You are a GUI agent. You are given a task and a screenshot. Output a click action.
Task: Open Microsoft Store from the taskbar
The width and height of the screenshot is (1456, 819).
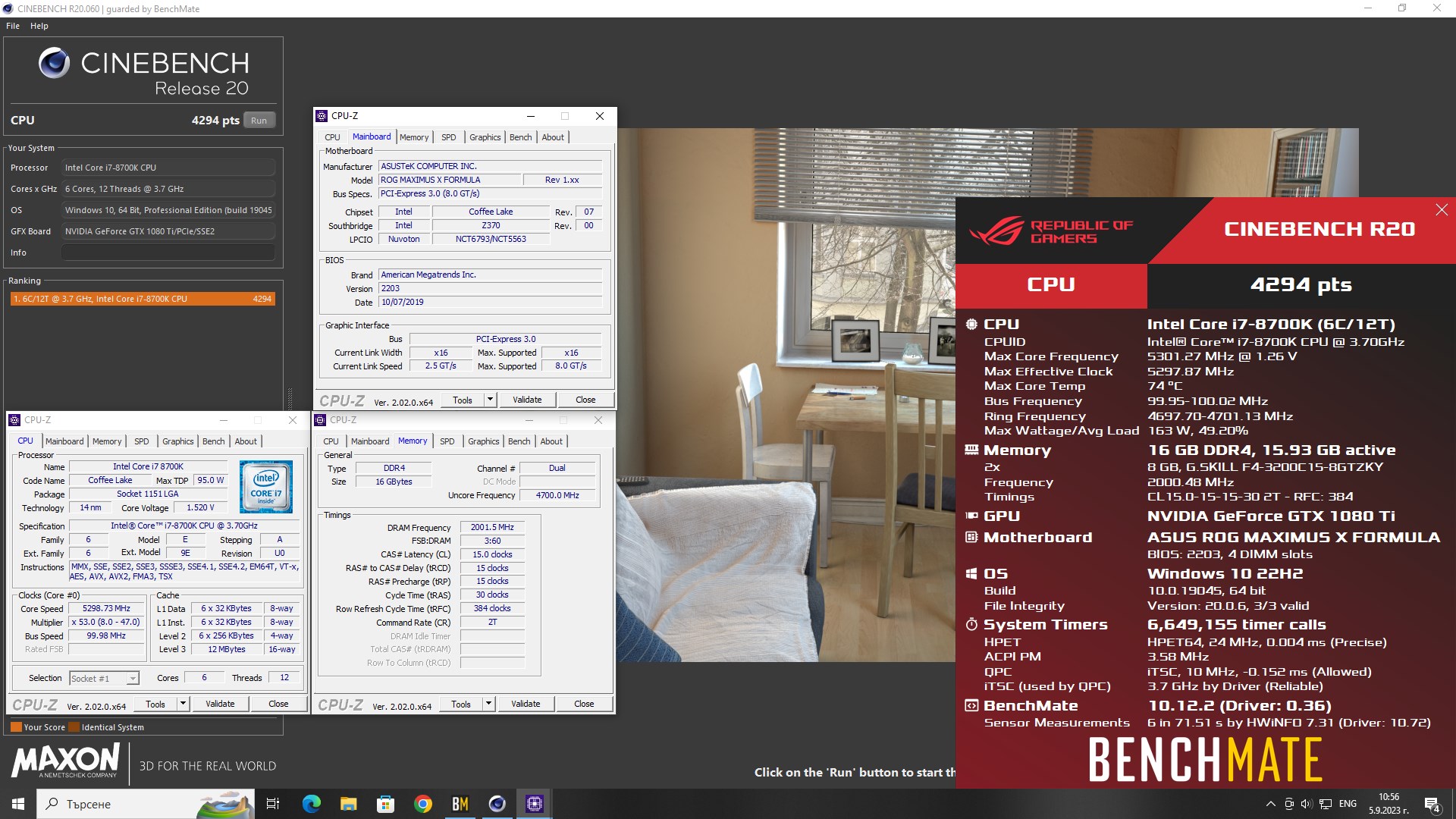[385, 804]
